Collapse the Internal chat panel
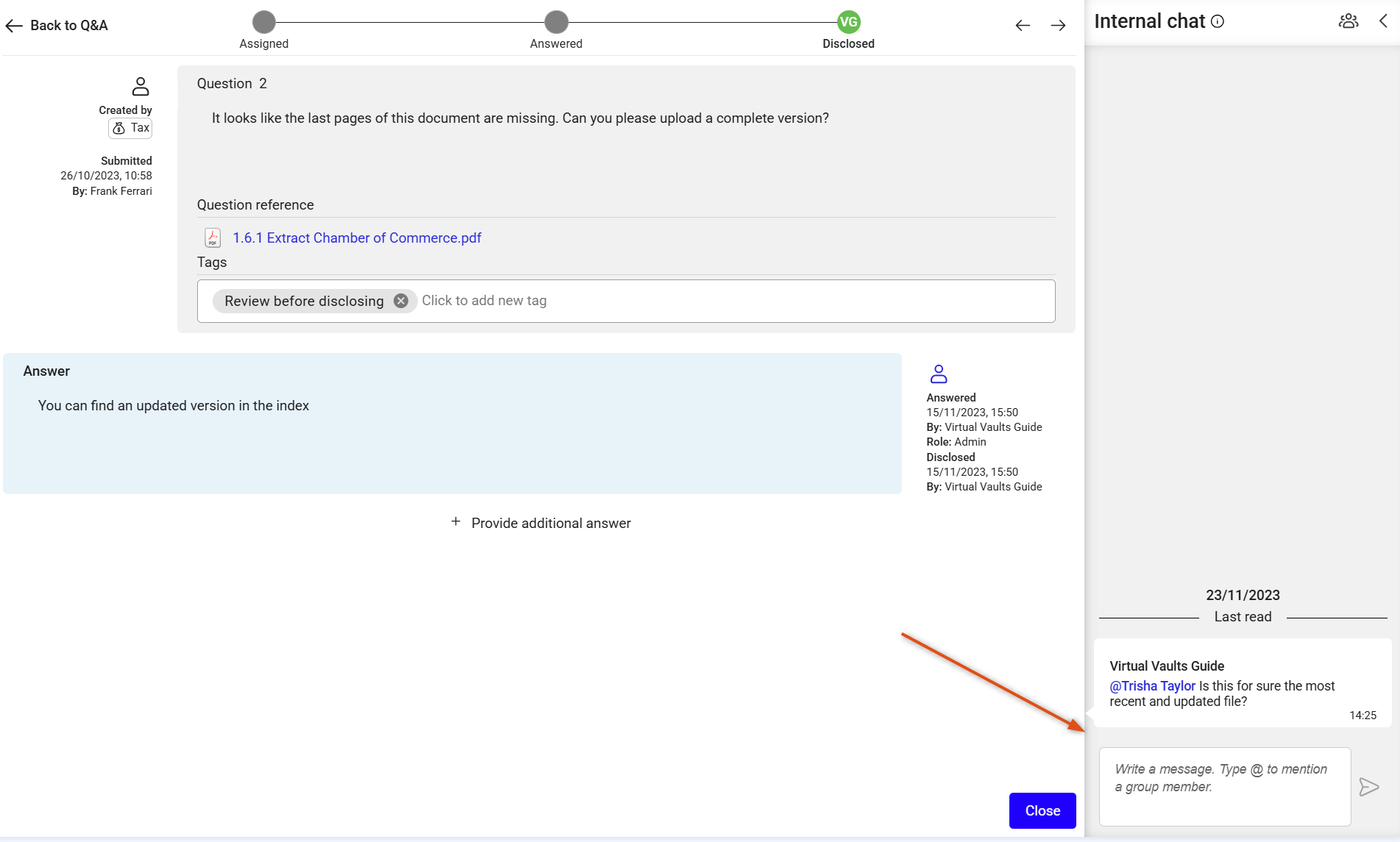Screen dimensions: 1400x842 pos(1383,21)
